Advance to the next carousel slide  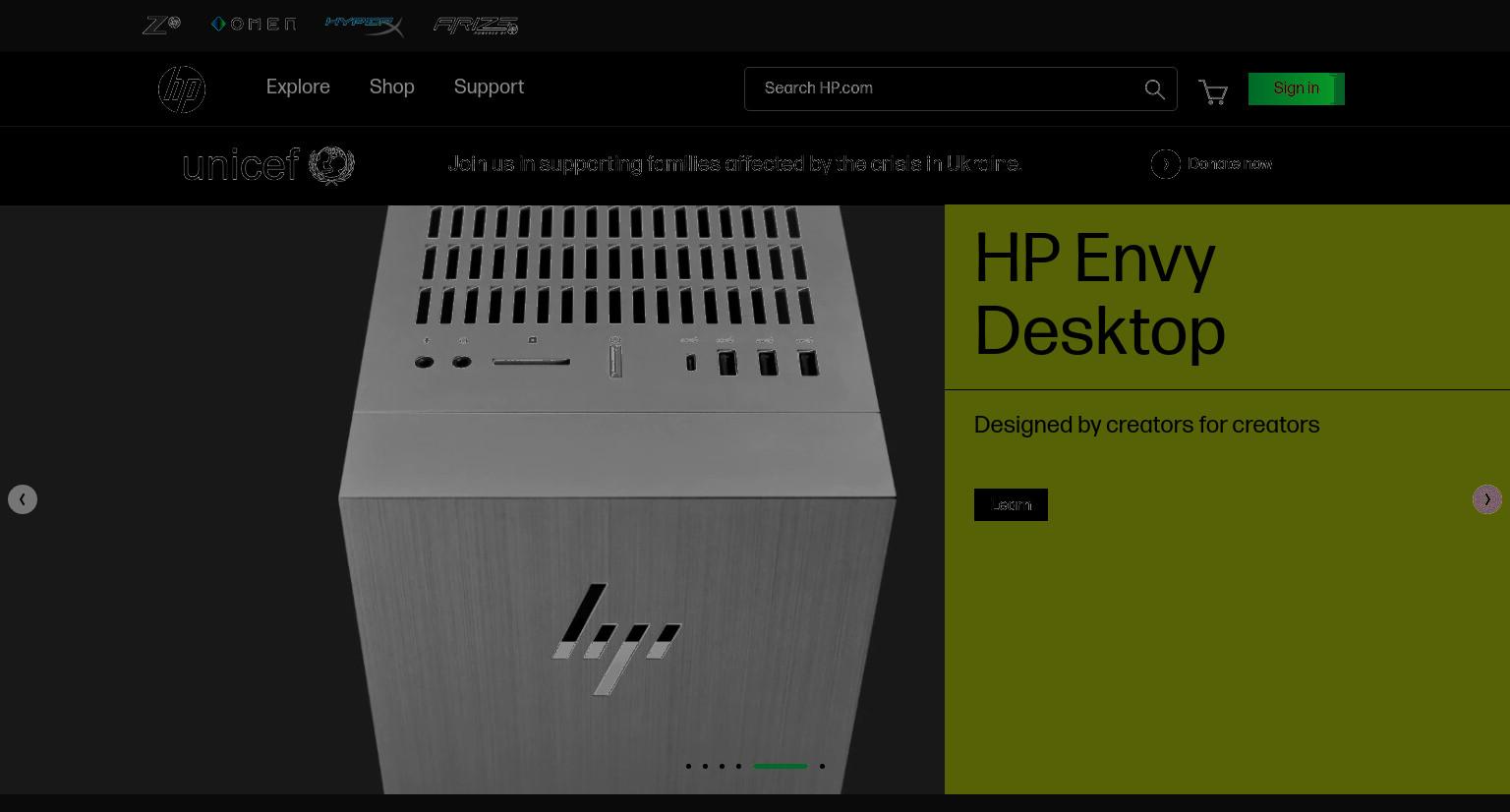[x=1487, y=499]
